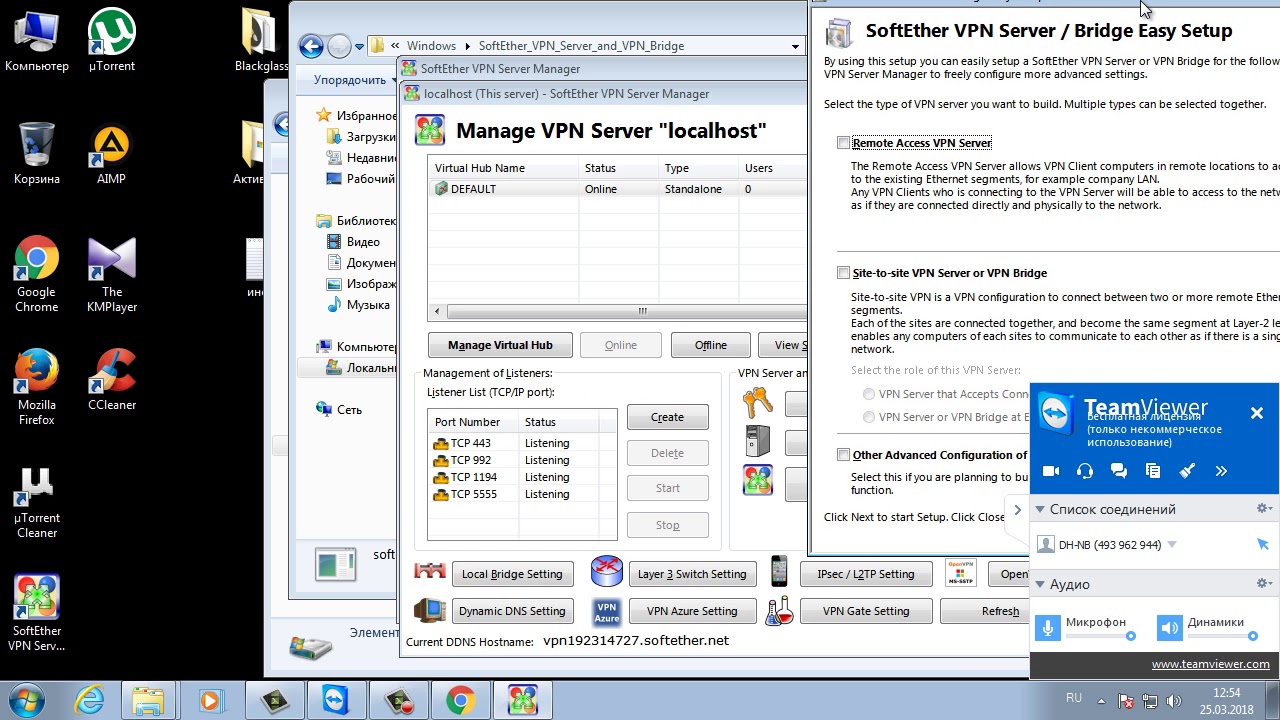
Task: Click the TeamViewer headset audio icon
Action: 1085,471
